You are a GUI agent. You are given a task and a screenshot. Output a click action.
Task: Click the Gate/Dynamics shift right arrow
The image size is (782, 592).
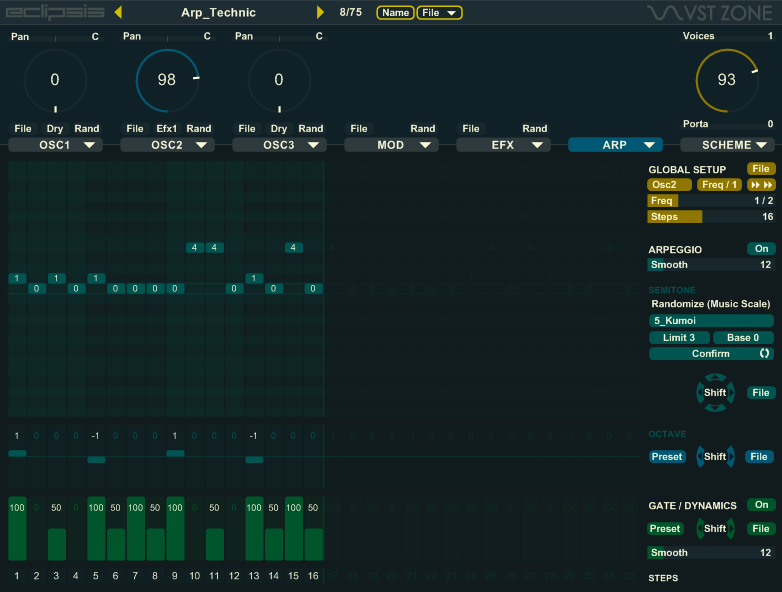pyautogui.click(x=731, y=529)
